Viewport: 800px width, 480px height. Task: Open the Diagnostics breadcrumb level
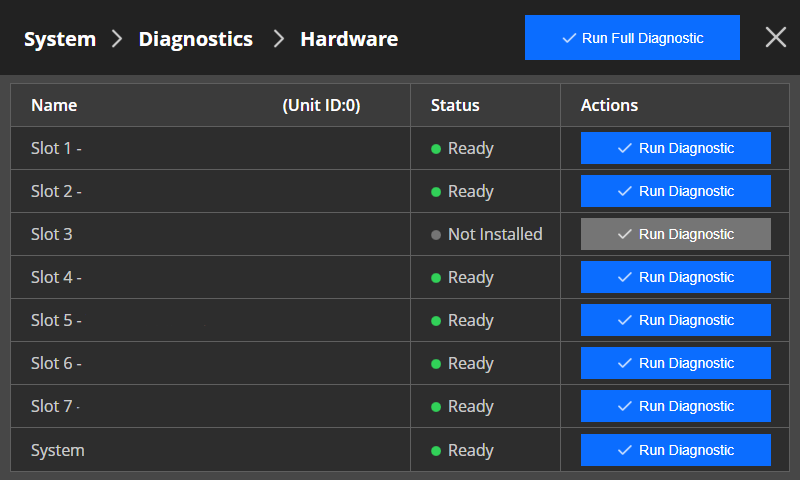196,39
